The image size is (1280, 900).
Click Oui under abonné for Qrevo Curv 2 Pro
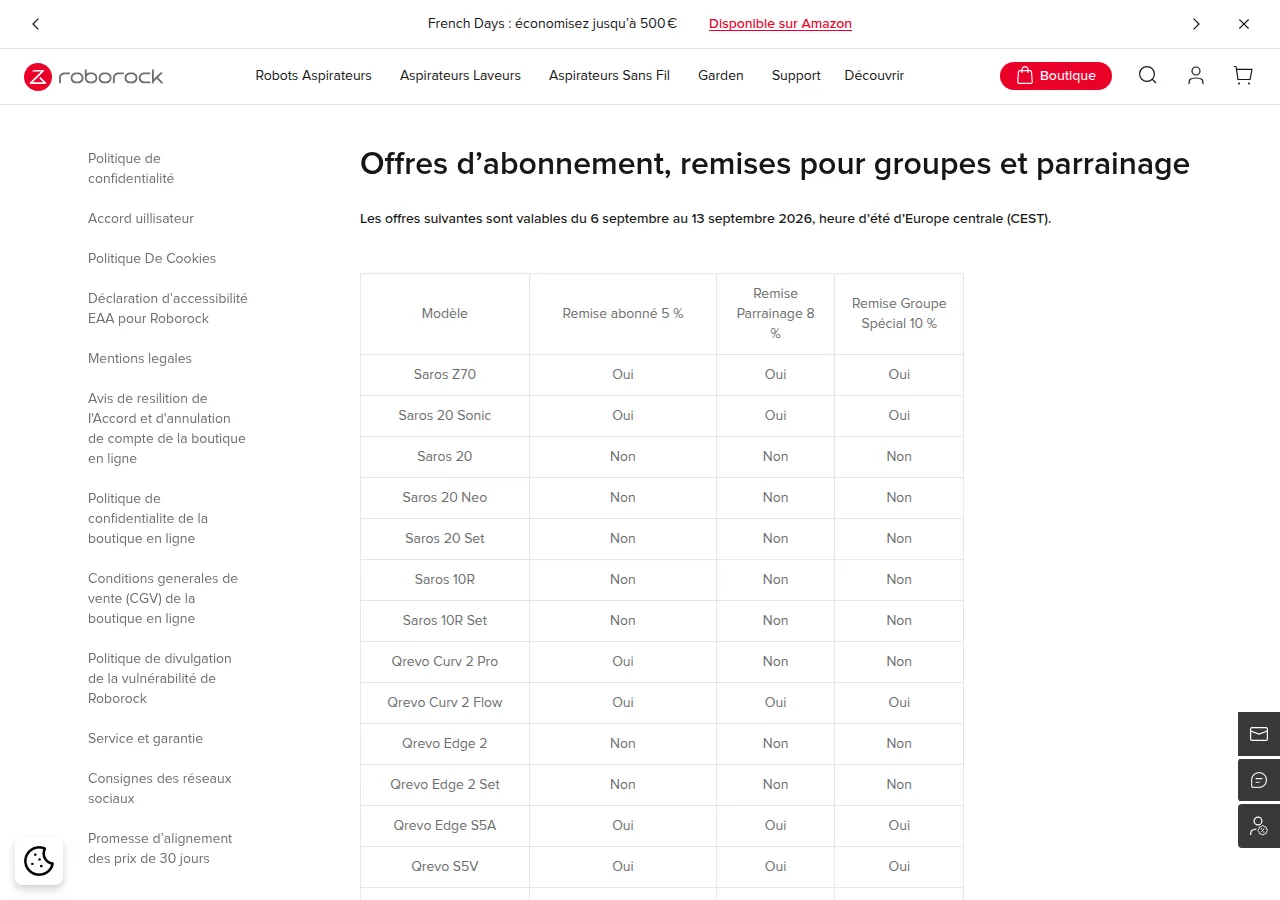(623, 661)
